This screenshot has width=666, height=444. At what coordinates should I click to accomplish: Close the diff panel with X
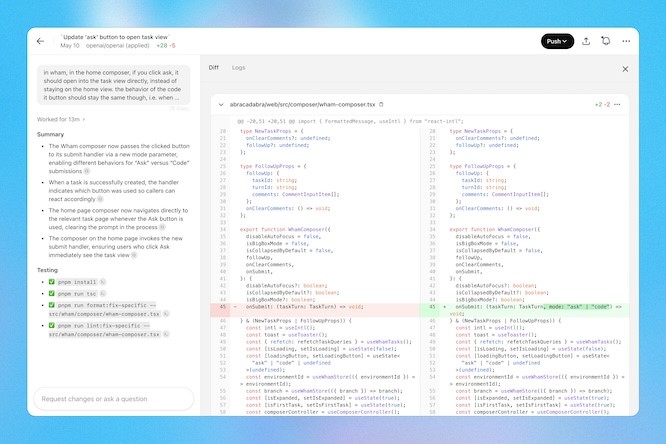click(625, 69)
